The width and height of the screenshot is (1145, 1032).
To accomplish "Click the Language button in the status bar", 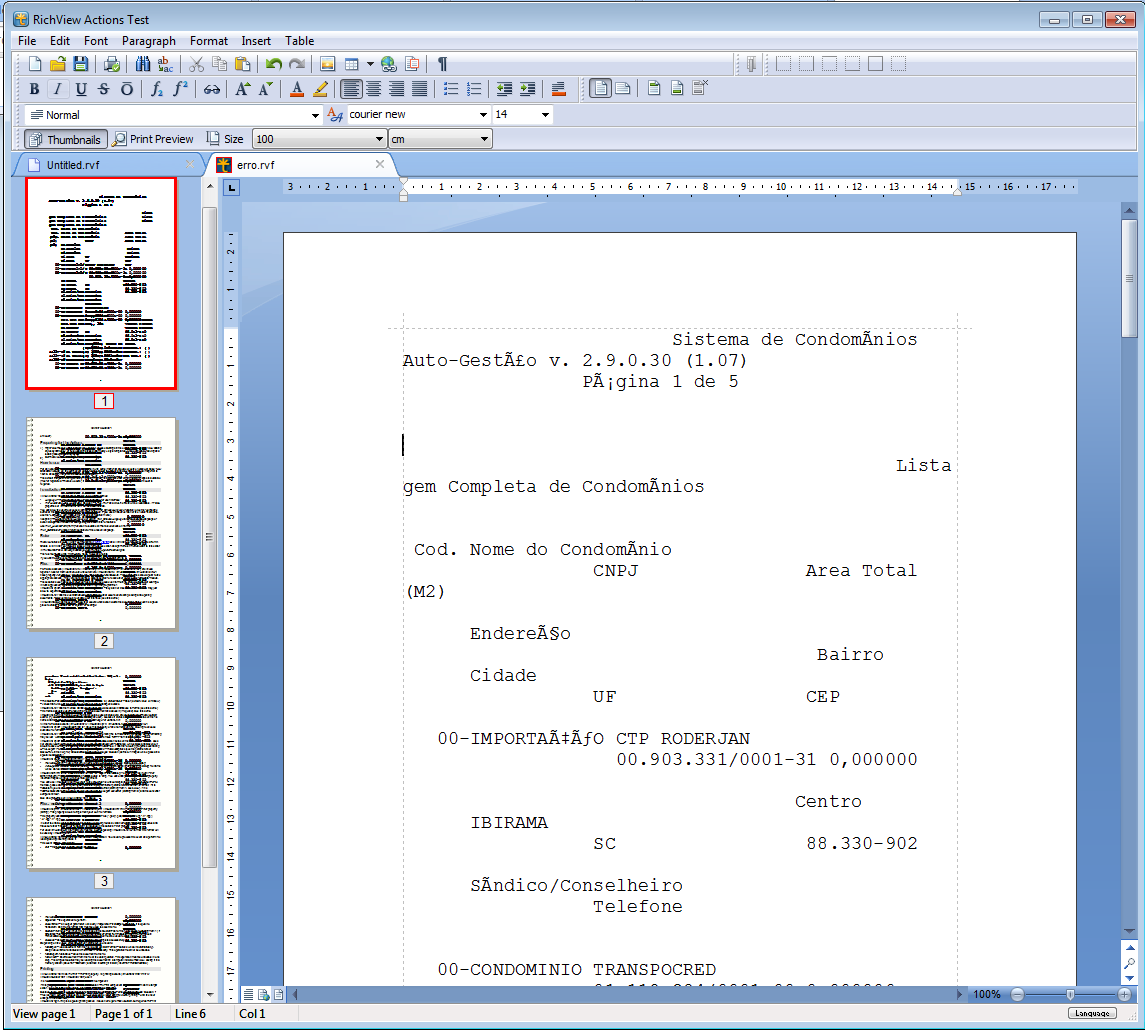I will (x=1092, y=1013).
